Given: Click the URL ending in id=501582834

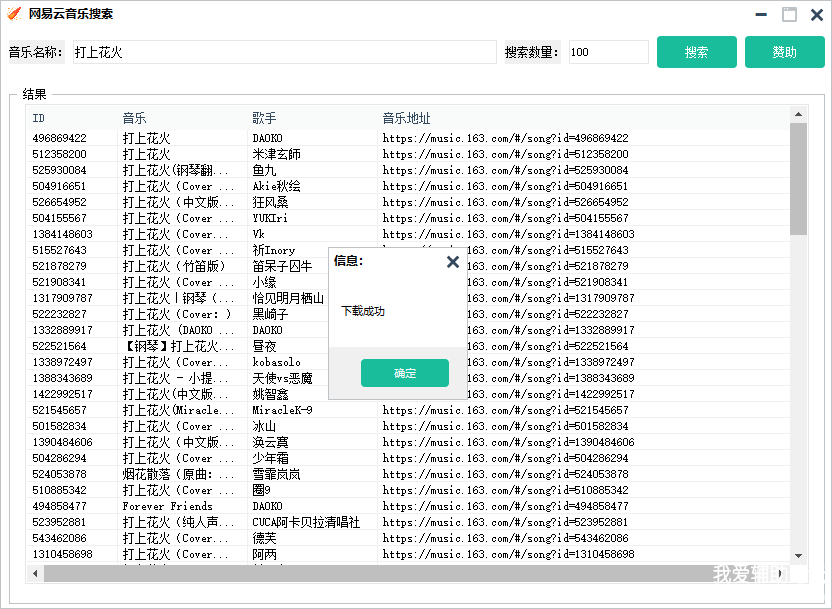Looking at the screenshot, I should [x=506, y=426].
